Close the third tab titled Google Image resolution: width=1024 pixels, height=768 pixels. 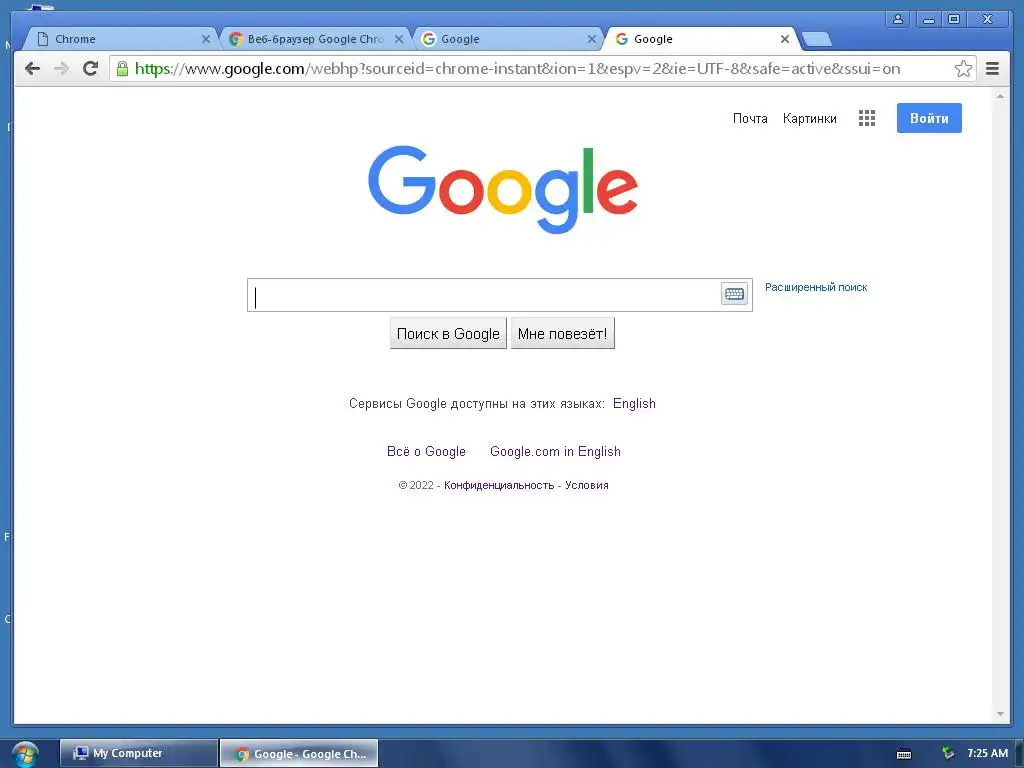(x=592, y=39)
